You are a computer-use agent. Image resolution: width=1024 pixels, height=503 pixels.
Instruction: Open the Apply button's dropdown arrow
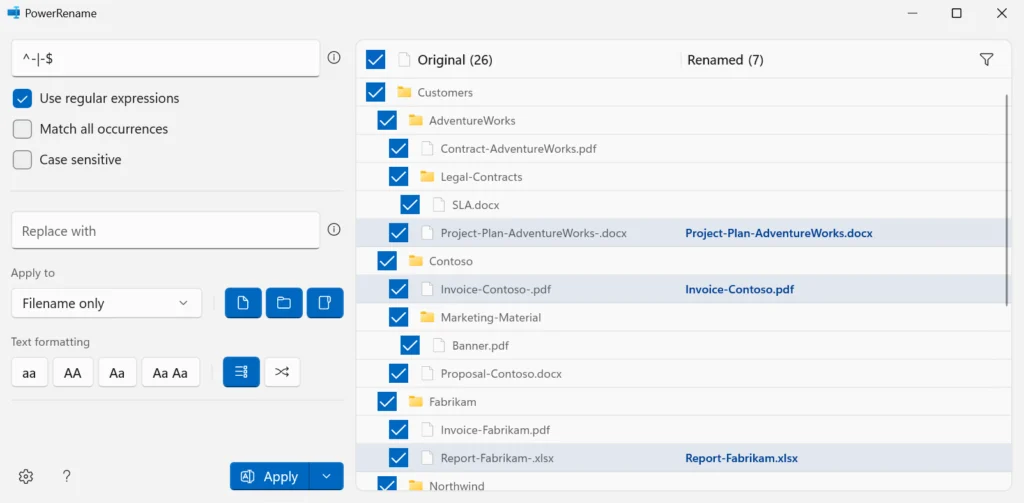click(x=327, y=476)
